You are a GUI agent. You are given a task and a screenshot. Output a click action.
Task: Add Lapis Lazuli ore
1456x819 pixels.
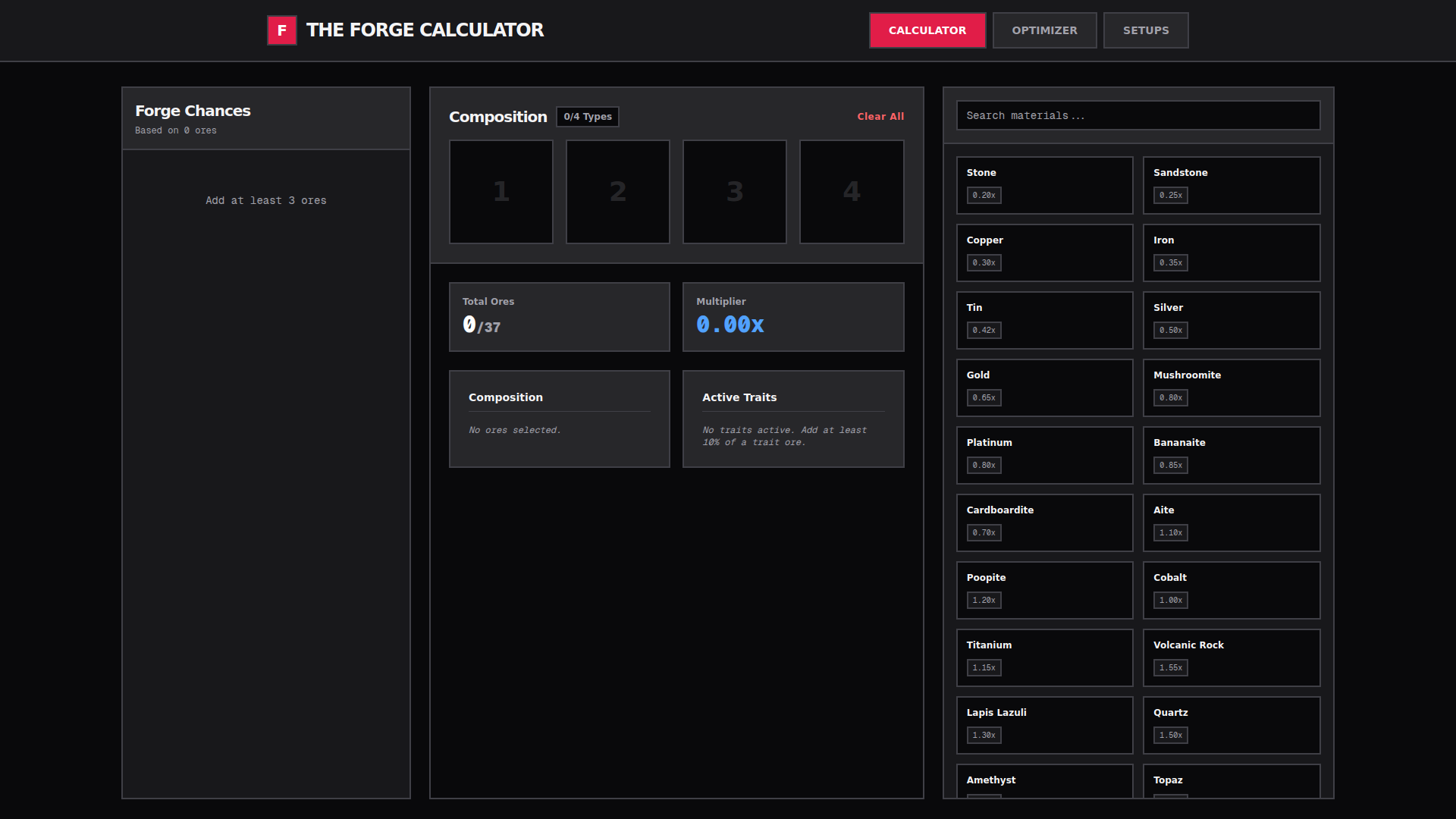(1044, 725)
